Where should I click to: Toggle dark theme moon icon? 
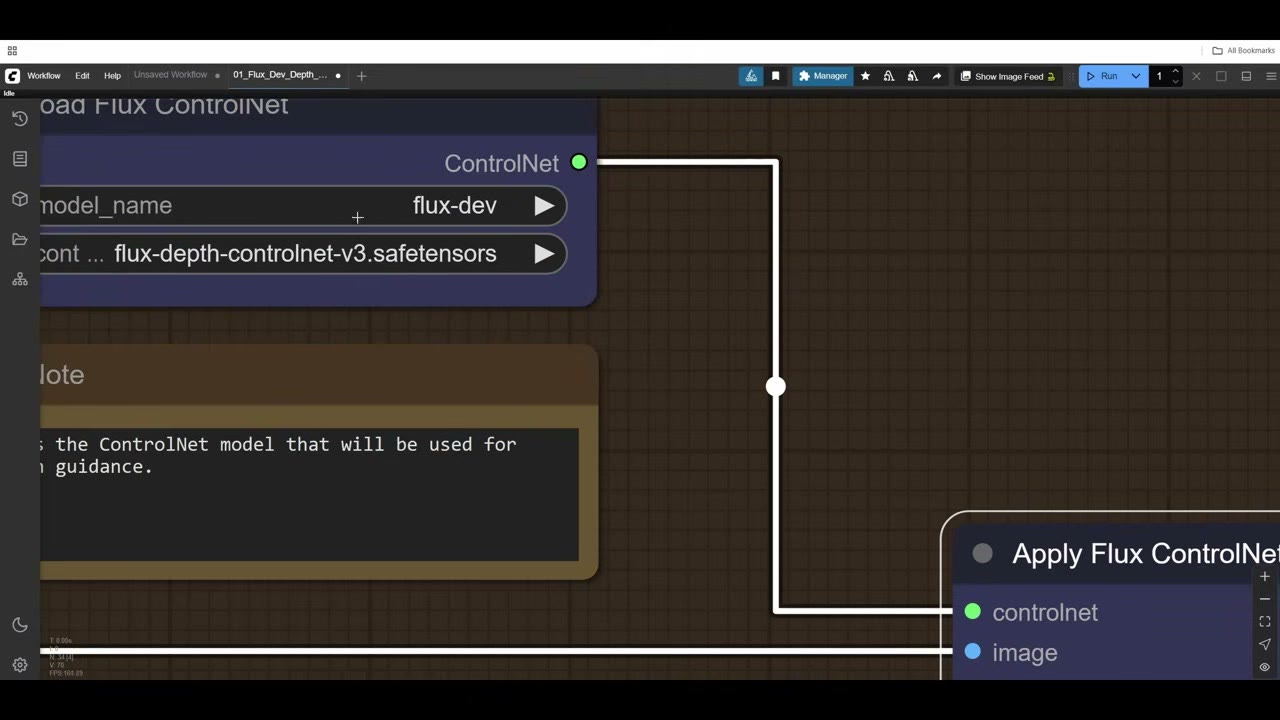coord(19,625)
